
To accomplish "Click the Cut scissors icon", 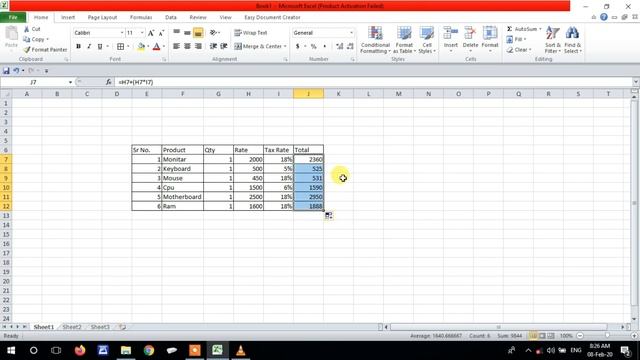I will [x=27, y=29].
